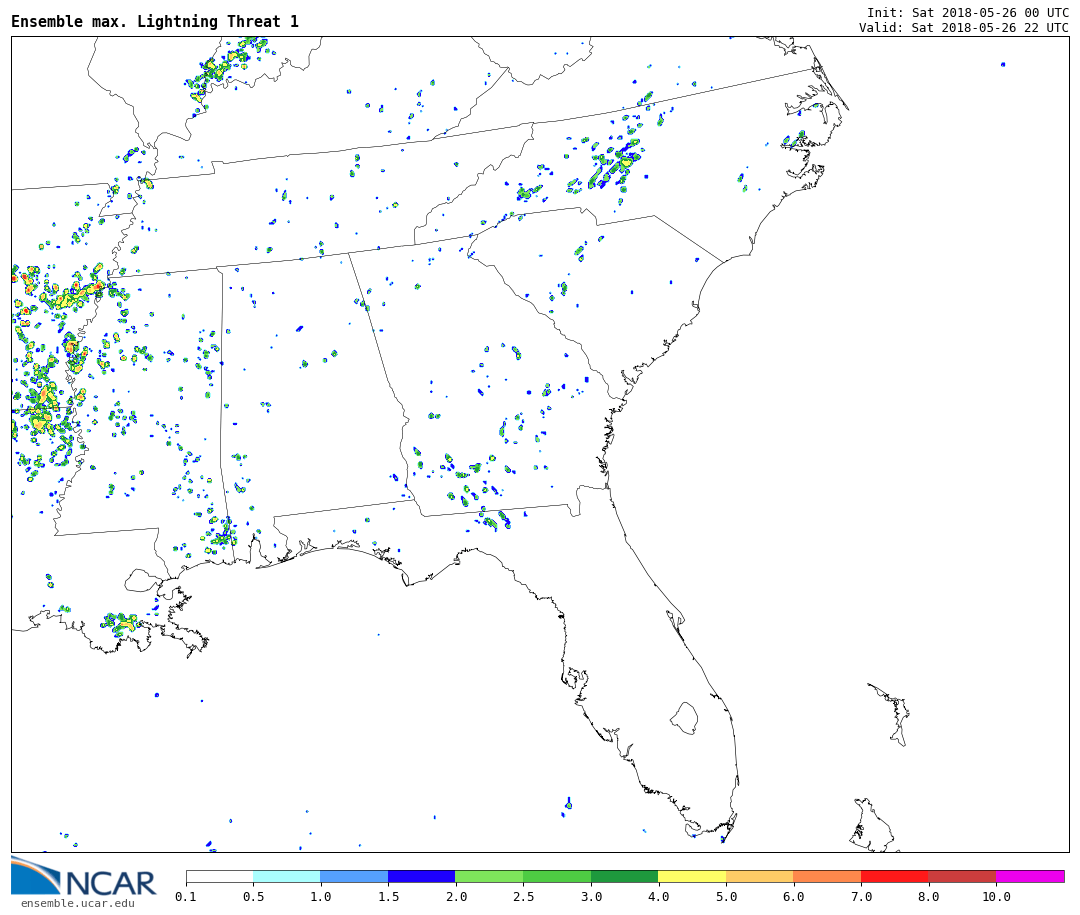This screenshot has width=1080, height=915.
Task: Click the NCAR logo
Action: pos(83,876)
